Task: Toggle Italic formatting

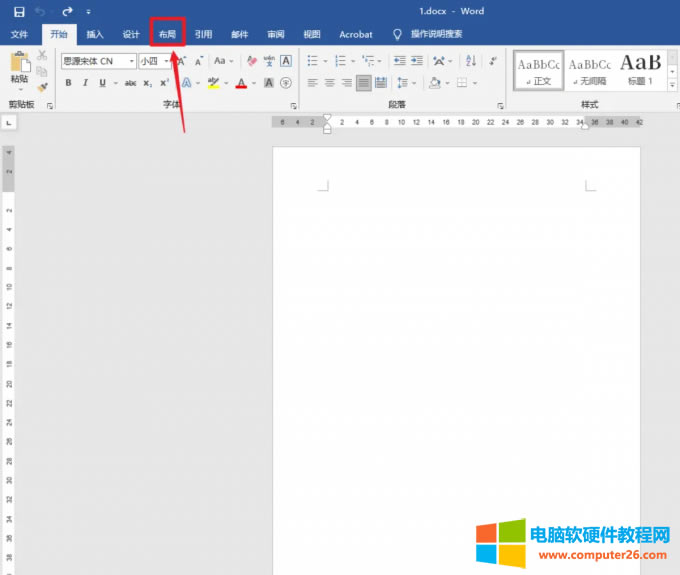Action: click(x=83, y=83)
